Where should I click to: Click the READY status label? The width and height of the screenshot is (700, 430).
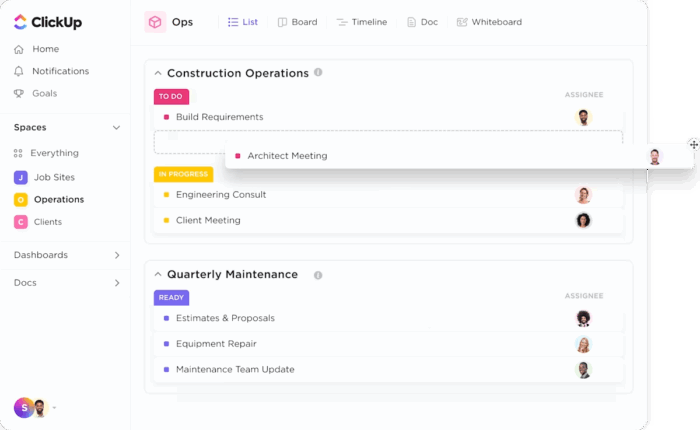[171, 298]
